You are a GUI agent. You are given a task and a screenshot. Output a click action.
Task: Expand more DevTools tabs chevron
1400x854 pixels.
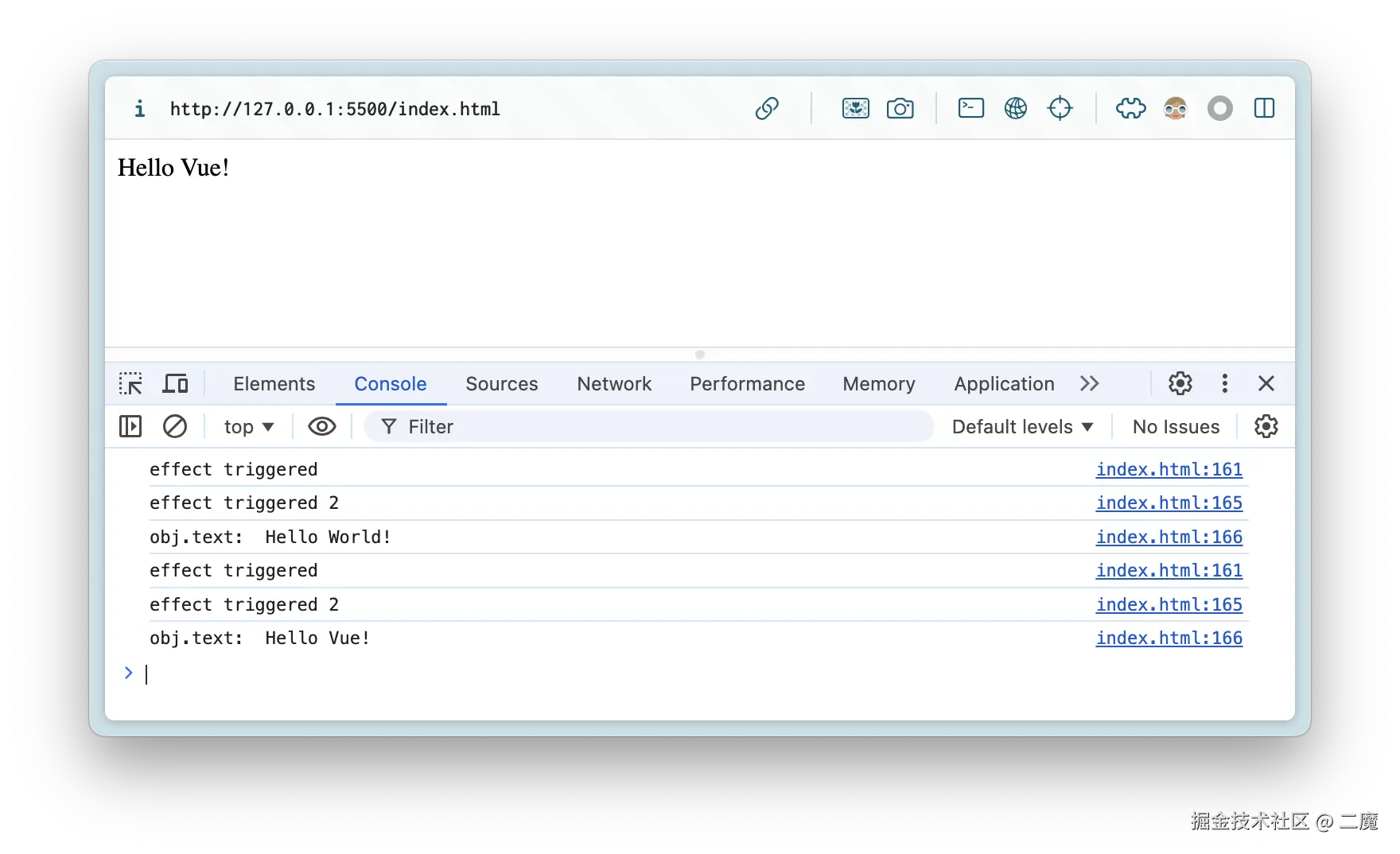1090,383
